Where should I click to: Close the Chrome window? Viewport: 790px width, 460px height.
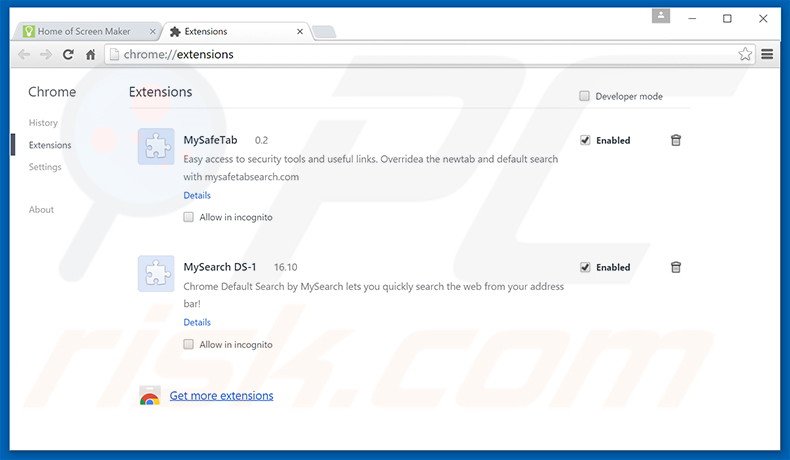click(763, 19)
